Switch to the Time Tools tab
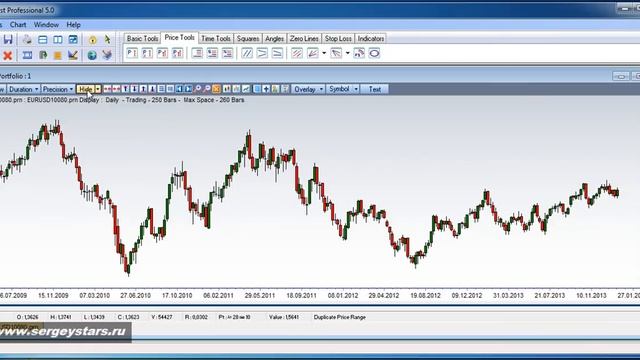The height and width of the screenshot is (360, 640). click(x=216, y=38)
